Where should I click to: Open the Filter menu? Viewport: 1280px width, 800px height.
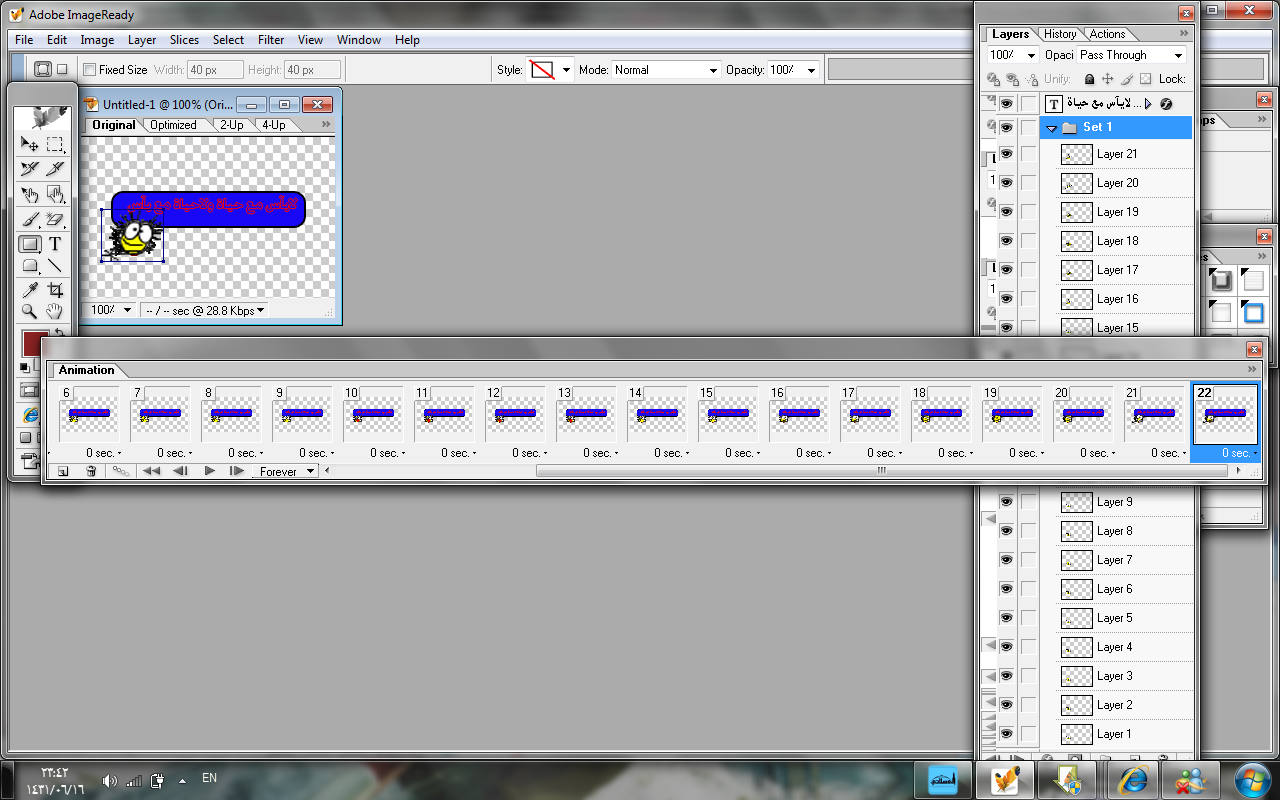(270, 40)
